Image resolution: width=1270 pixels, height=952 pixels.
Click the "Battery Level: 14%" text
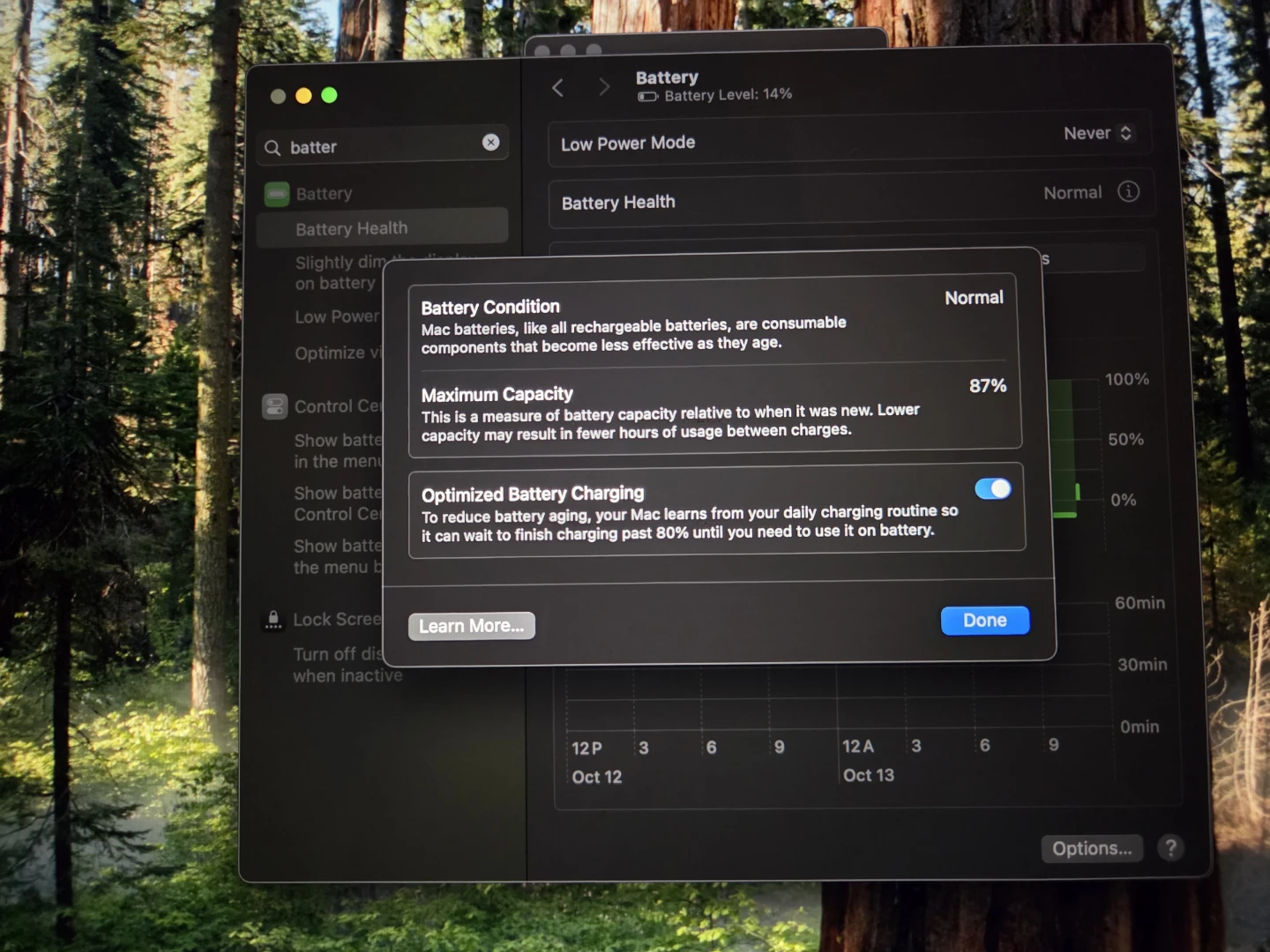tap(728, 94)
